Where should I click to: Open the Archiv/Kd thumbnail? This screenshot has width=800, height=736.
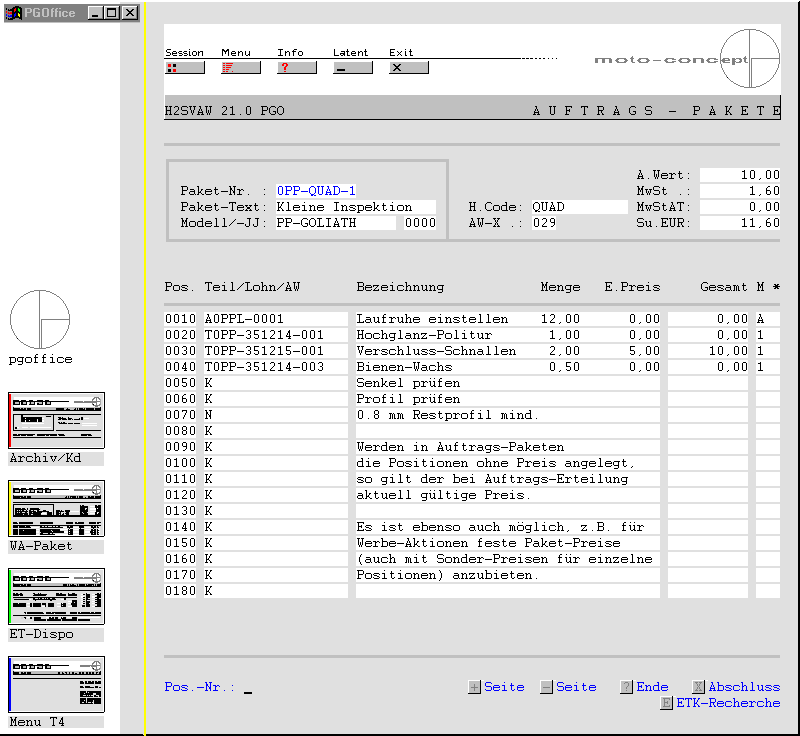point(56,420)
